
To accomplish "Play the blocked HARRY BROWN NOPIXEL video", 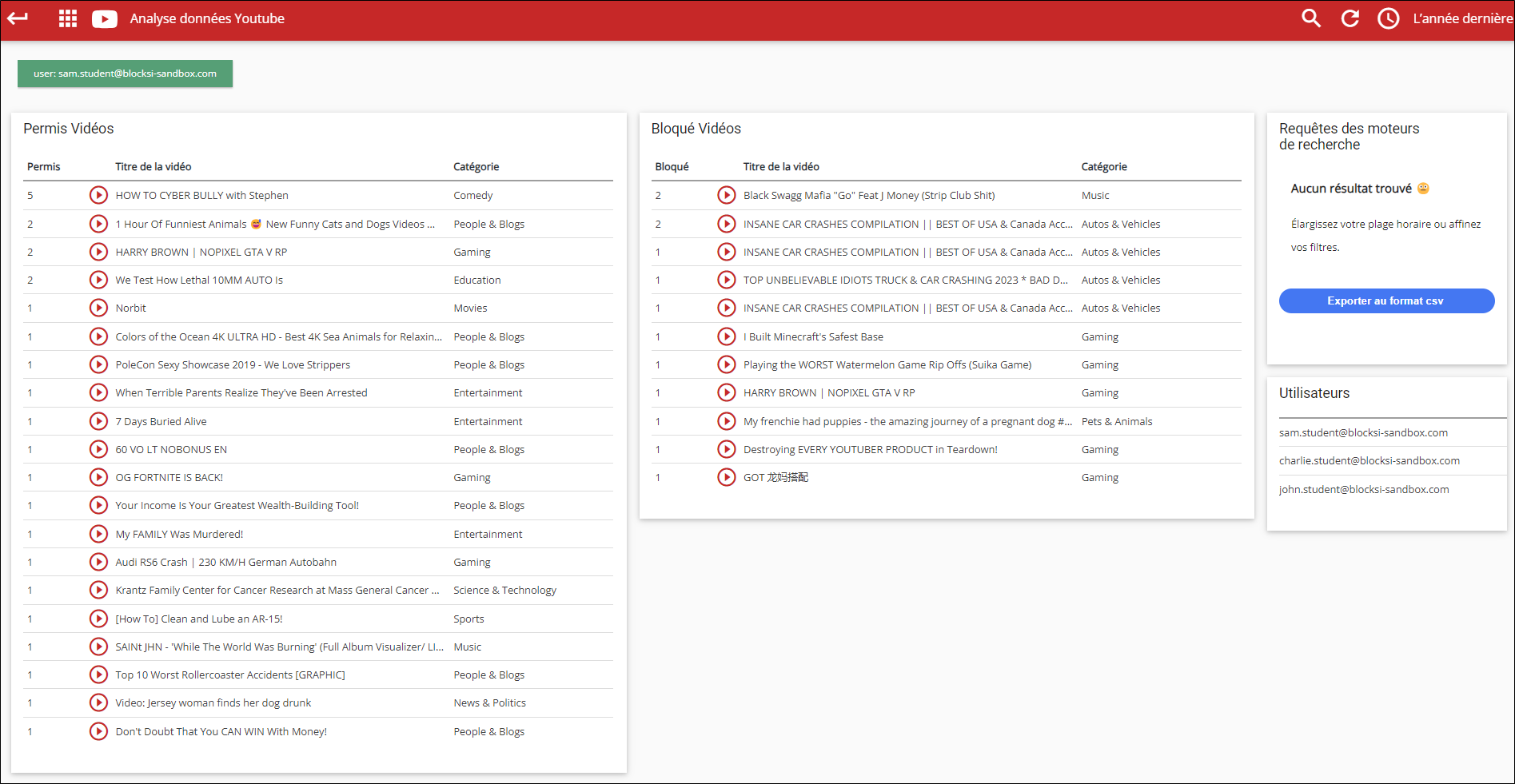I will (x=727, y=392).
